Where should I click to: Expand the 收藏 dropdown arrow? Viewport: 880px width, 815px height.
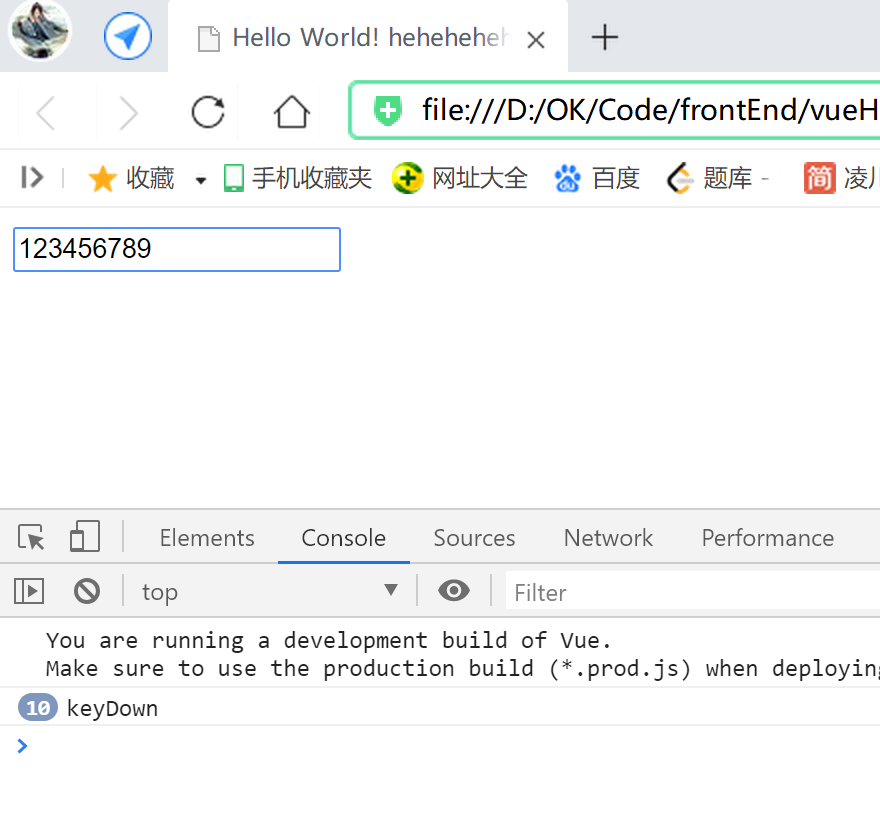coord(200,180)
